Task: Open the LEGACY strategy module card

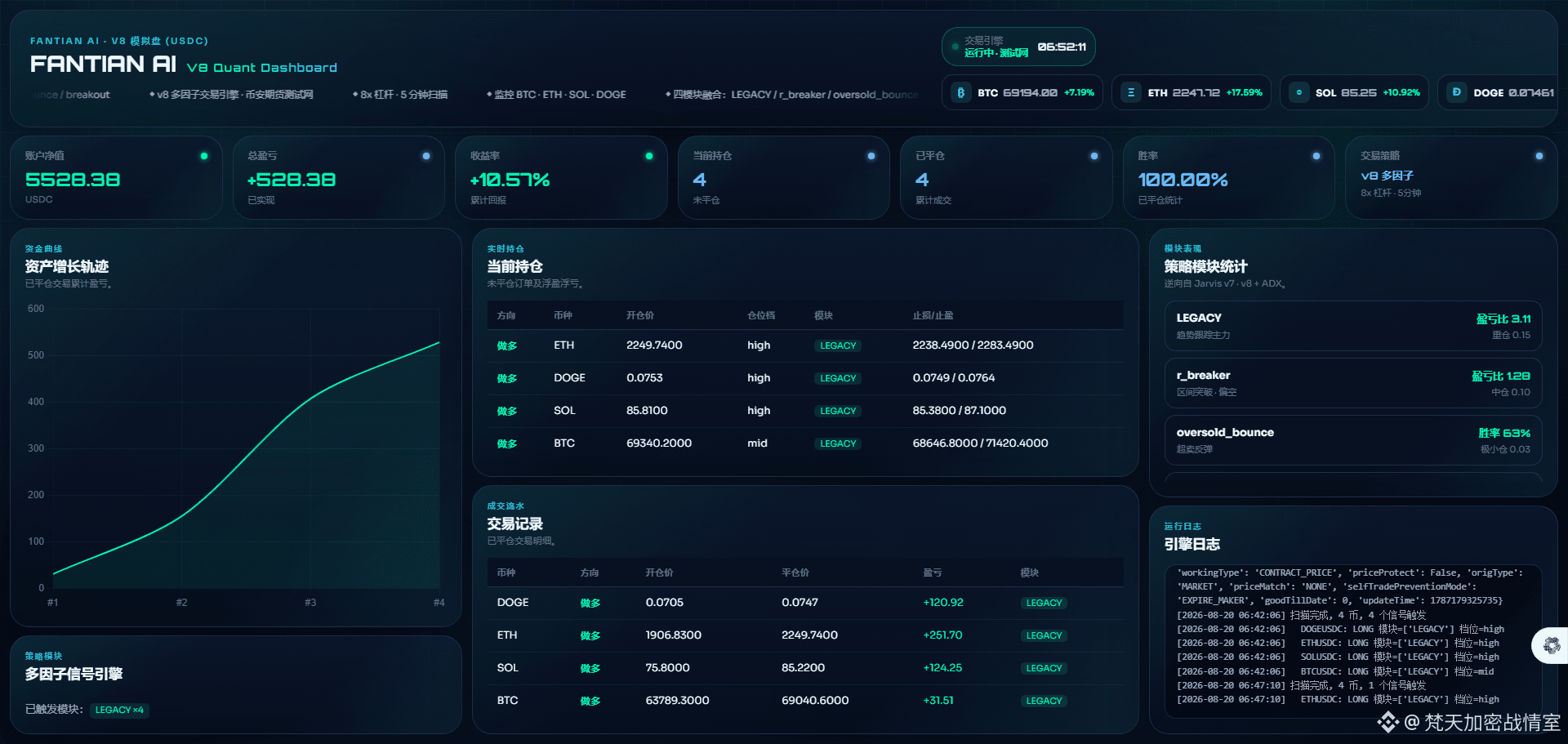Action: (1353, 326)
